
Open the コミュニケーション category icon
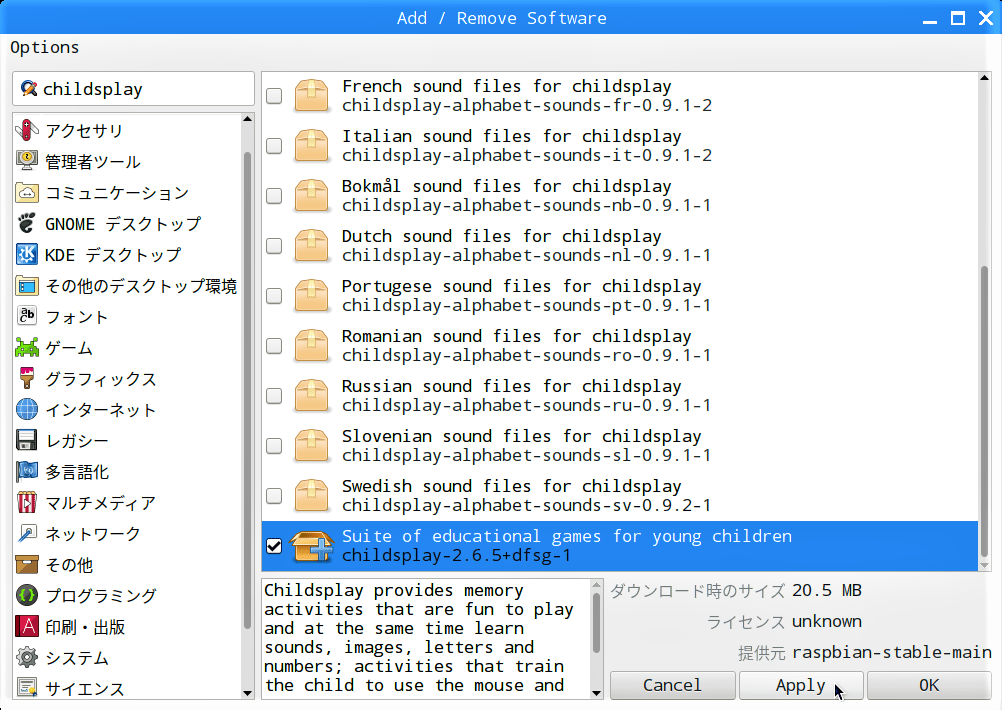point(27,192)
